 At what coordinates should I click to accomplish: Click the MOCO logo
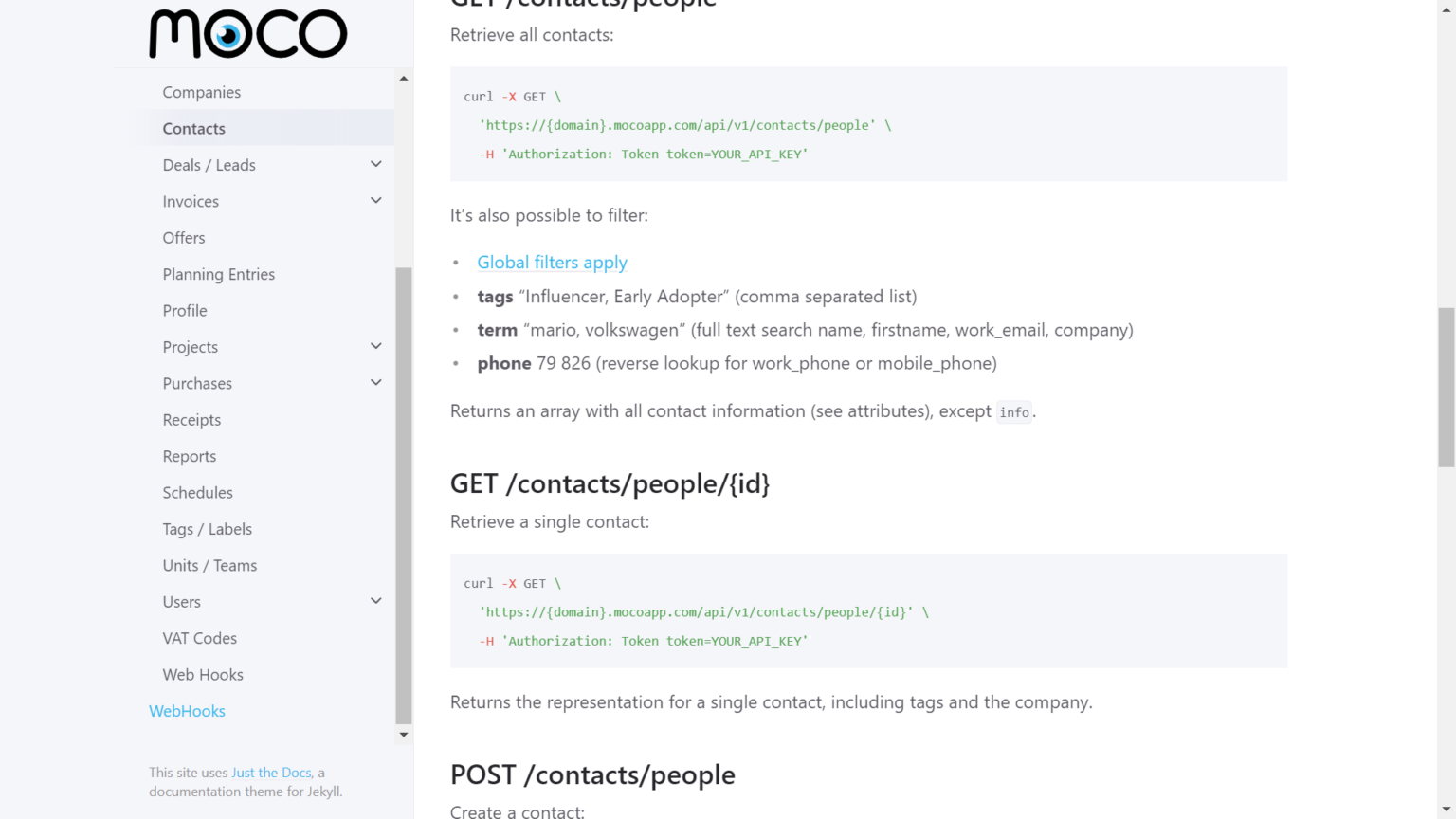pos(248,34)
